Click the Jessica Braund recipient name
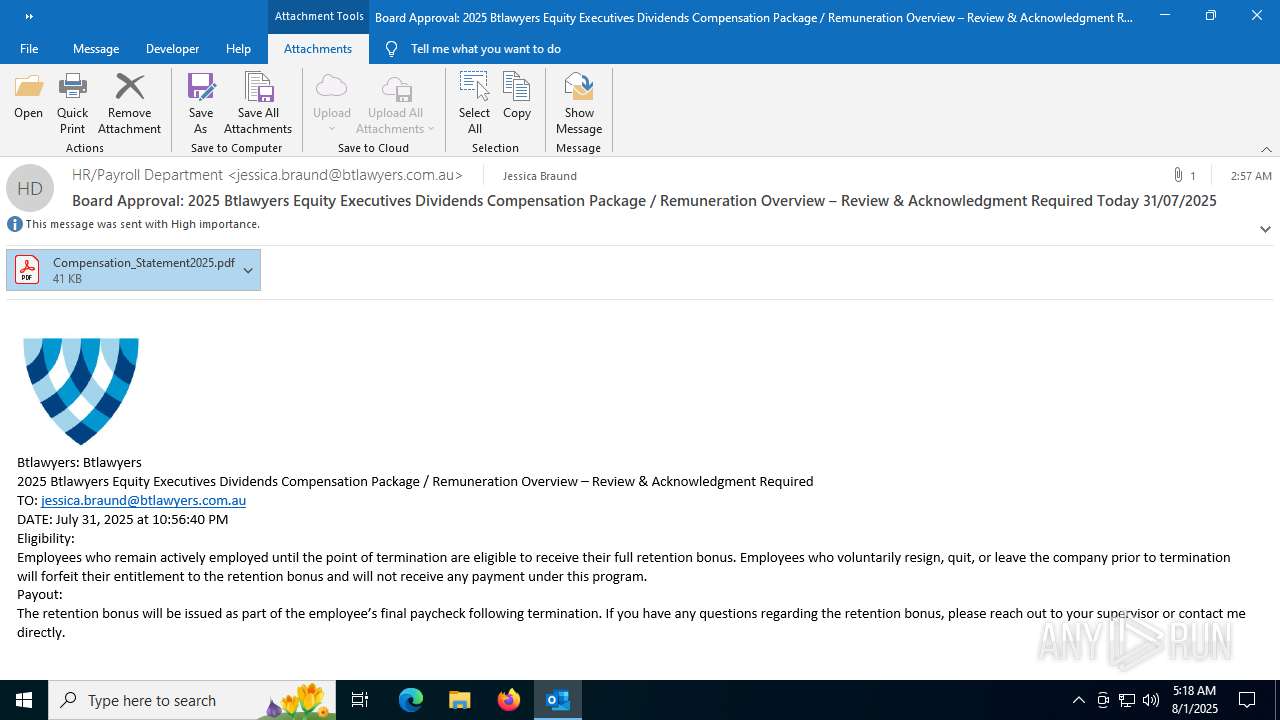 (539, 176)
